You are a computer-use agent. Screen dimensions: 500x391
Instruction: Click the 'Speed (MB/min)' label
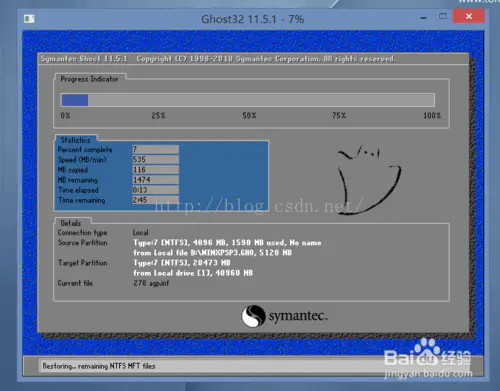(x=82, y=160)
